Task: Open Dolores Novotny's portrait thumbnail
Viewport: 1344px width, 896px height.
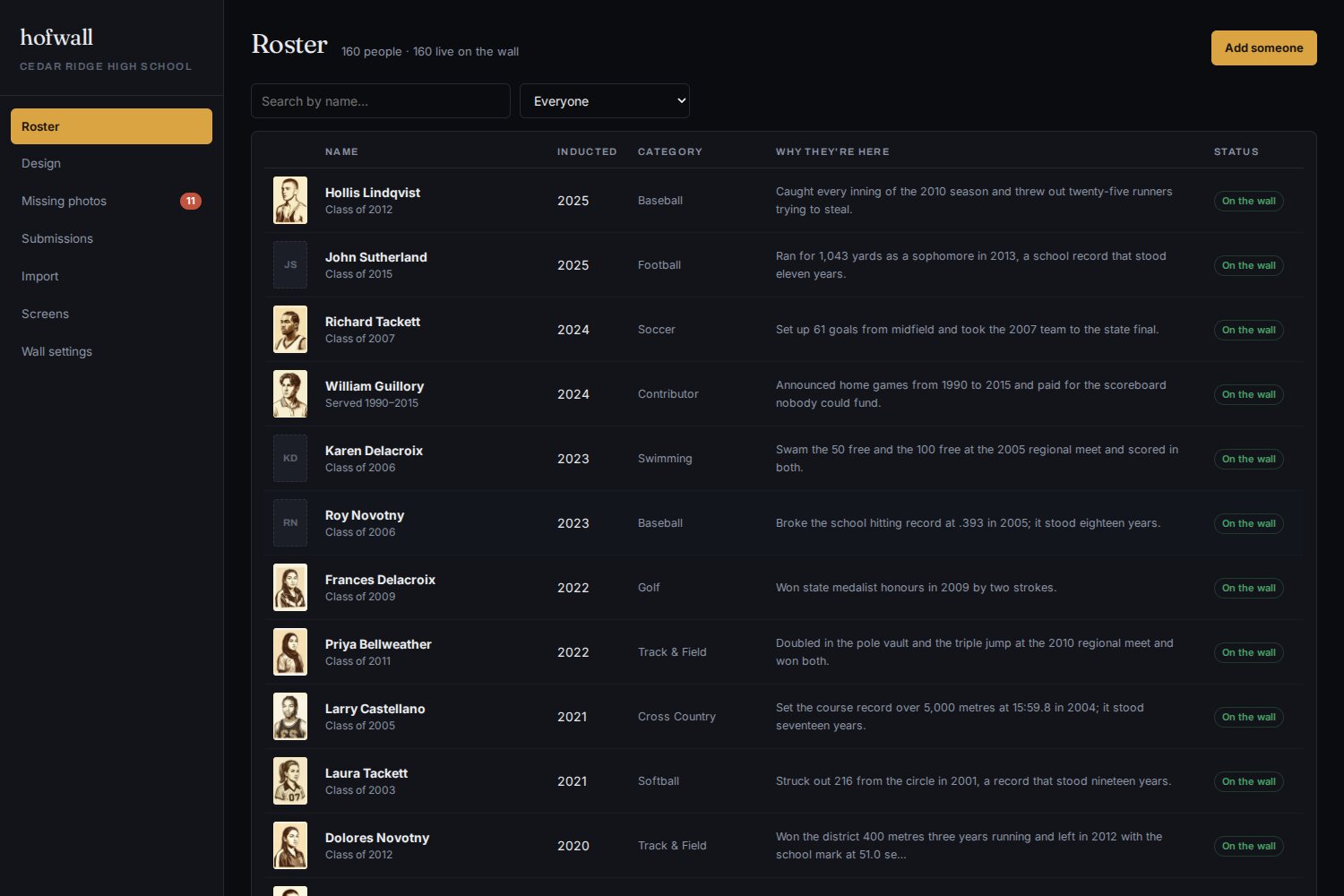Action: (290, 846)
